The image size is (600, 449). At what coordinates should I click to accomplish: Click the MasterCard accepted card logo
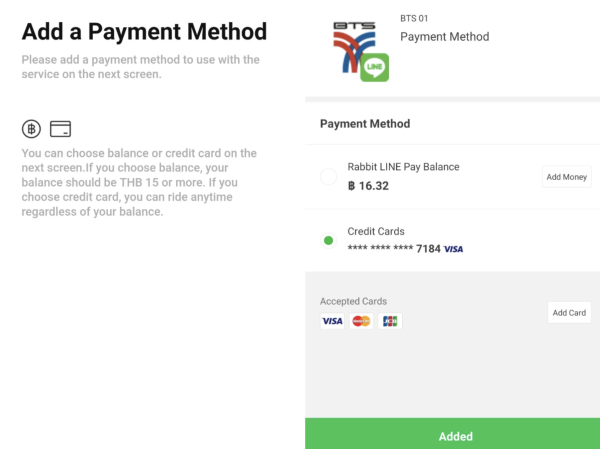point(361,321)
